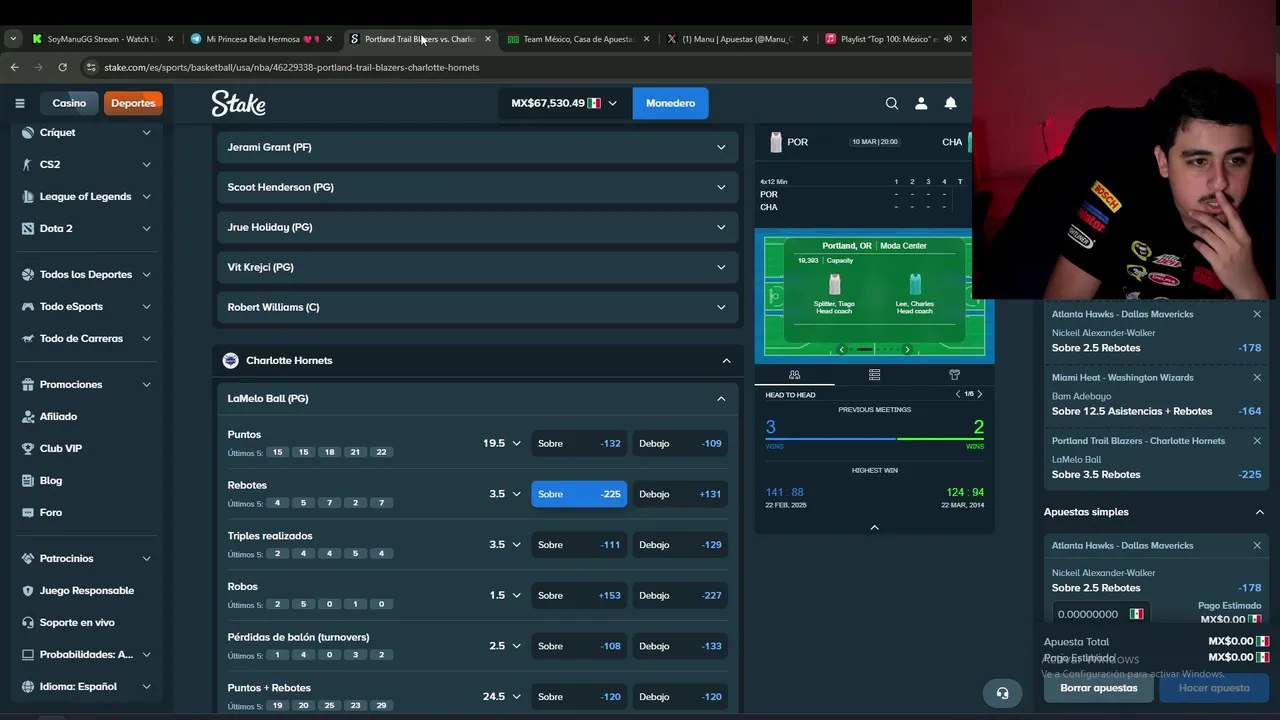Viewport: 1280px width, 720px height.
Task: Switch to Deportes tab
Action: (133, 103)
